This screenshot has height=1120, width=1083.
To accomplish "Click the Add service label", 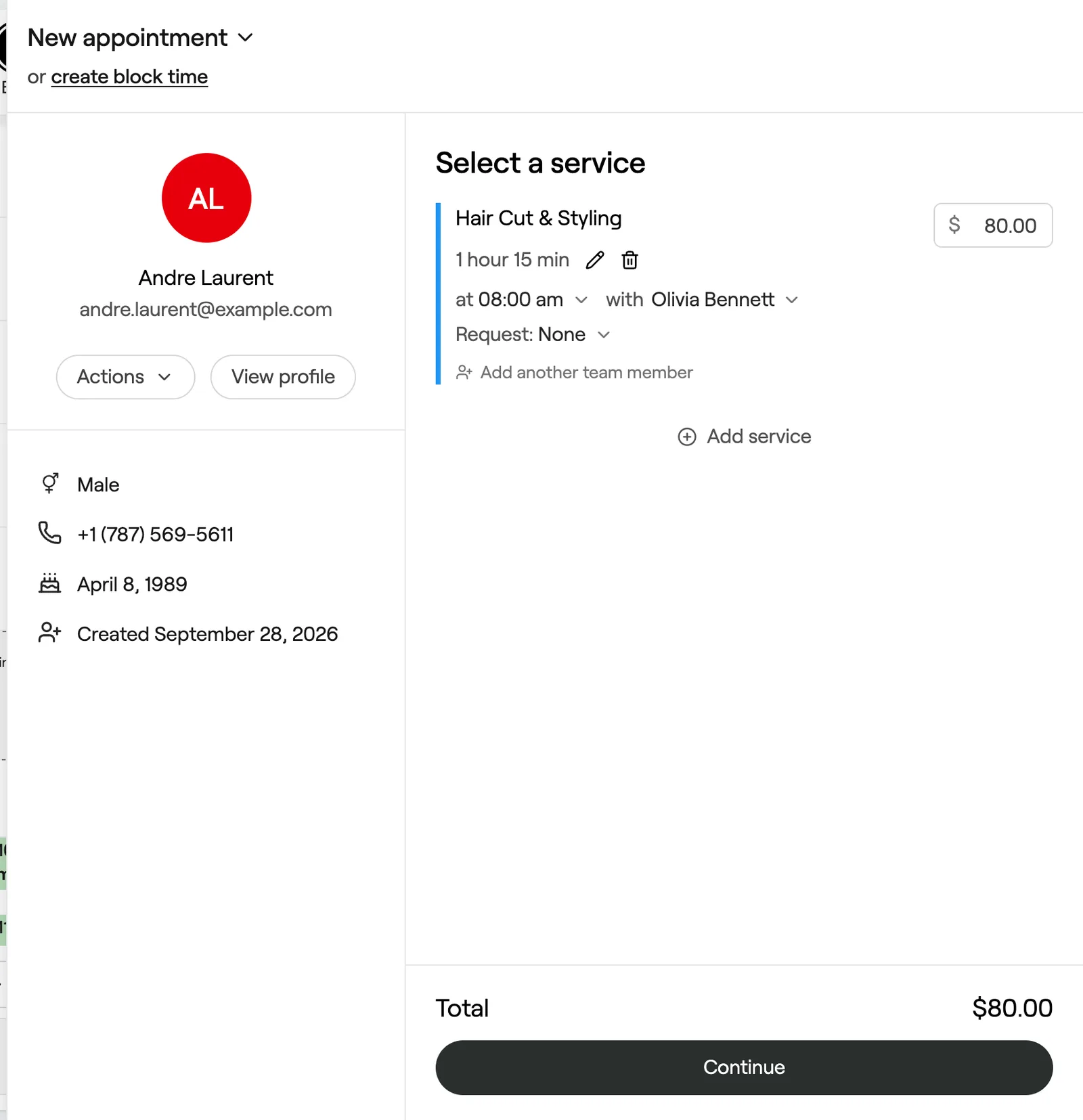I will click(x=759, y=436).
